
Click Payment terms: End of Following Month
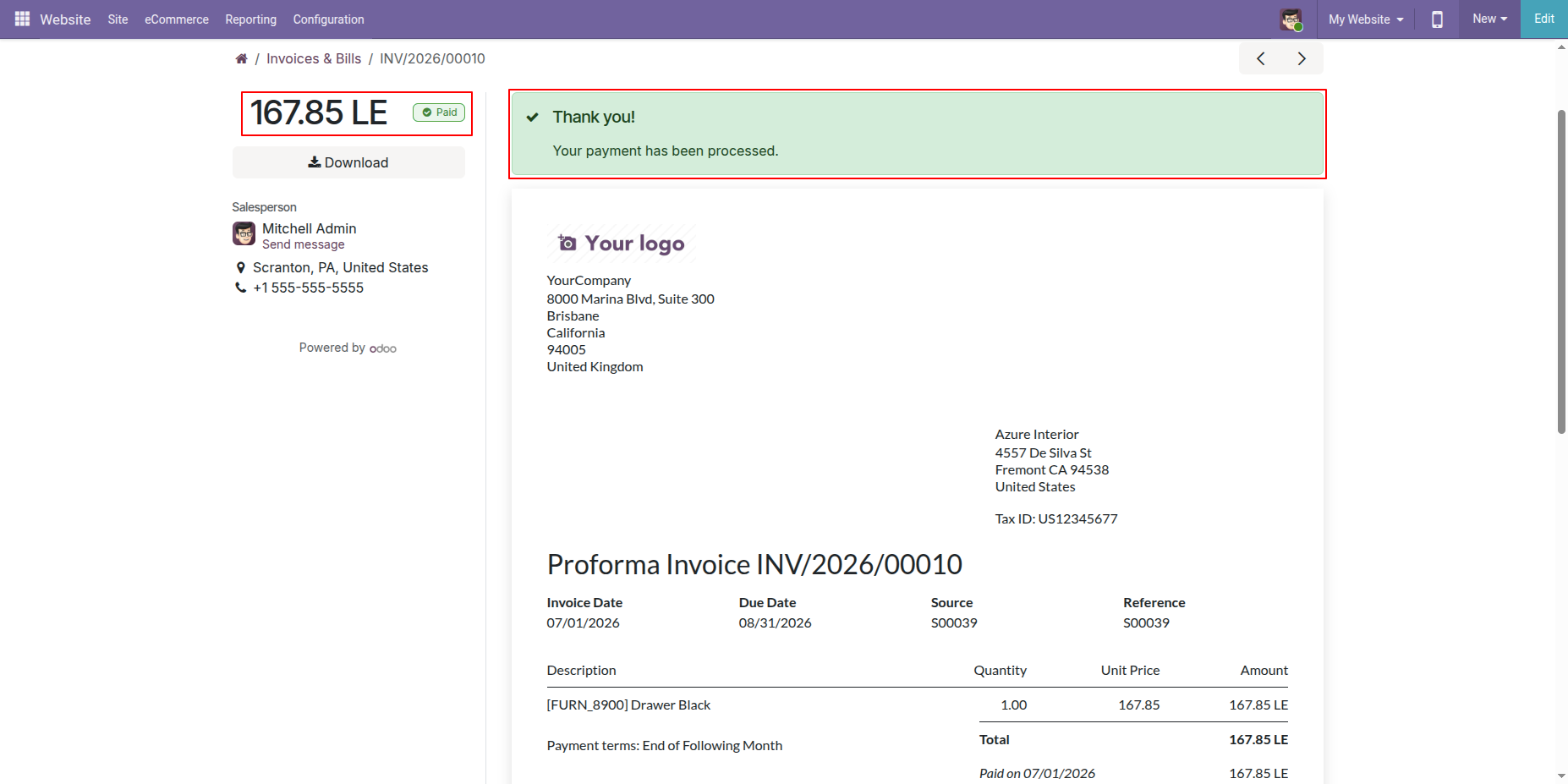665,745
